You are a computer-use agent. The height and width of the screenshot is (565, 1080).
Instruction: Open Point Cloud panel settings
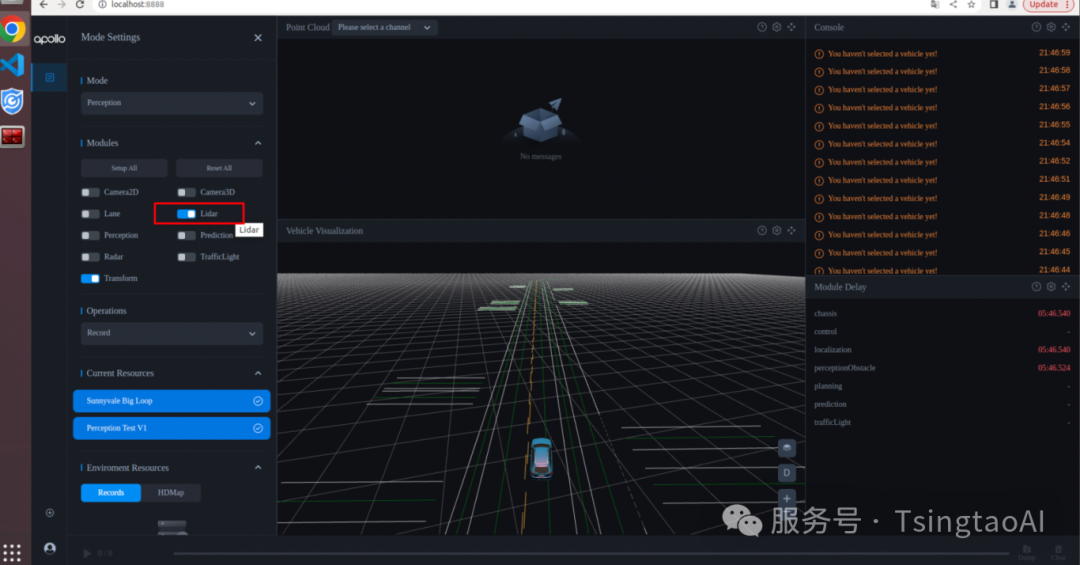(x=776, y=27)
